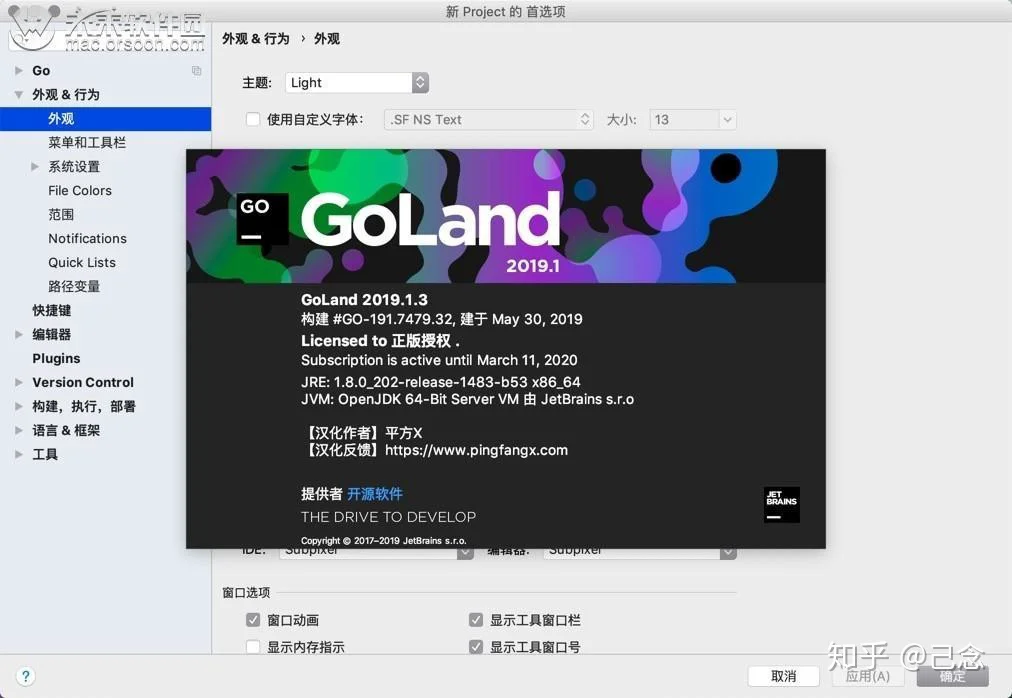Uncheck the 窗口动画 checkbox
The width and height of the screenshot is (1012, 698).
point(253,620)
